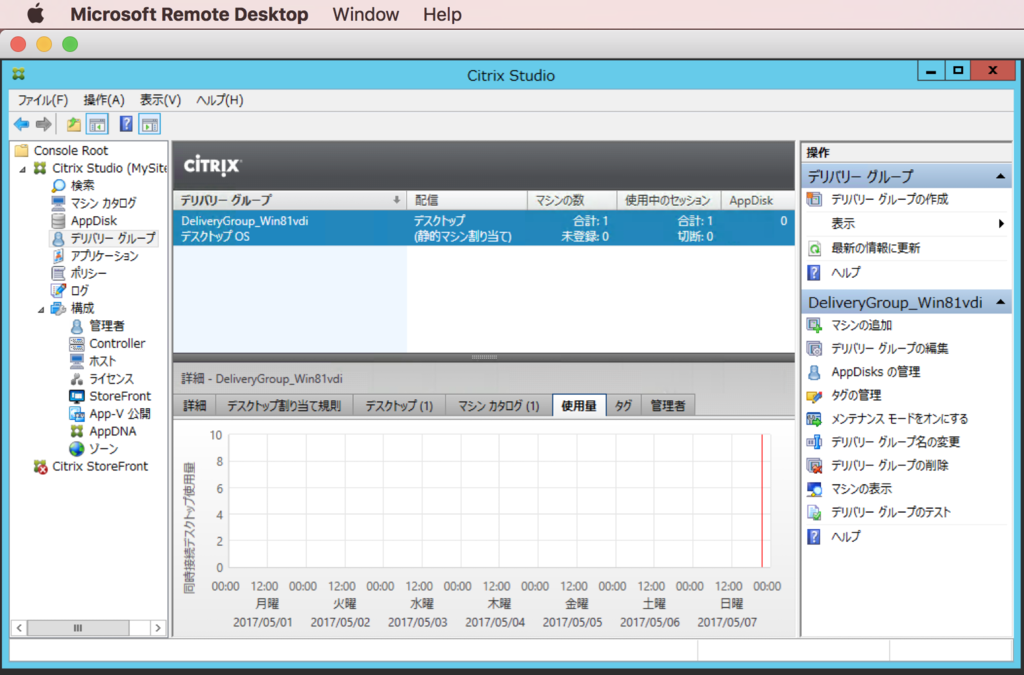This screenshot has height=675, width=1024.
Task: Switch to the デスクトップ割り当て規則 tab
Action: [x=283, y=406]
